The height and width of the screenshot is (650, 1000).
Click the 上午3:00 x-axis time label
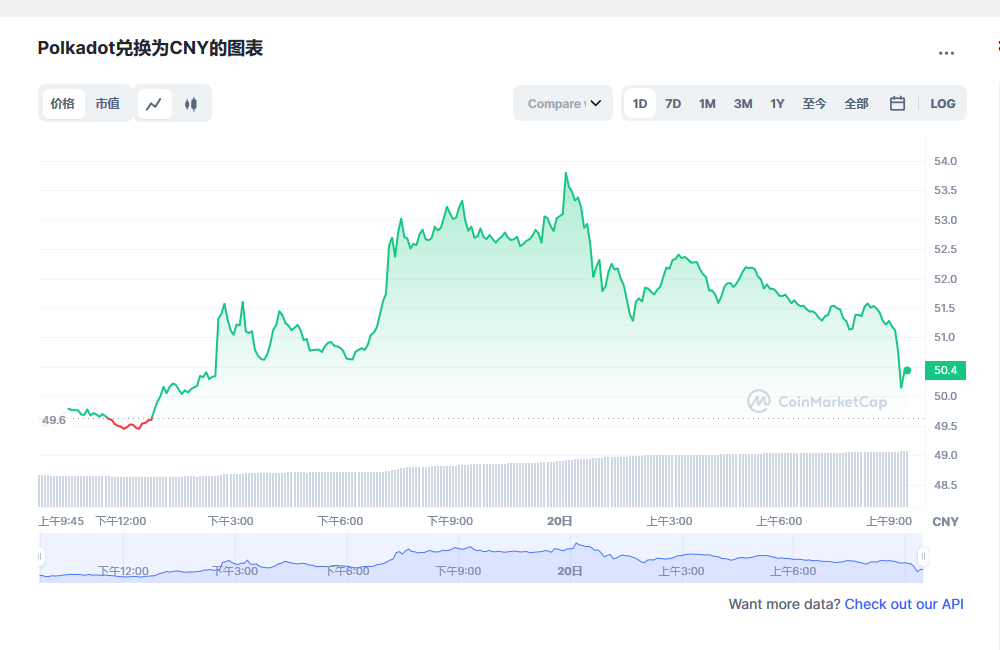click(669, 521)
